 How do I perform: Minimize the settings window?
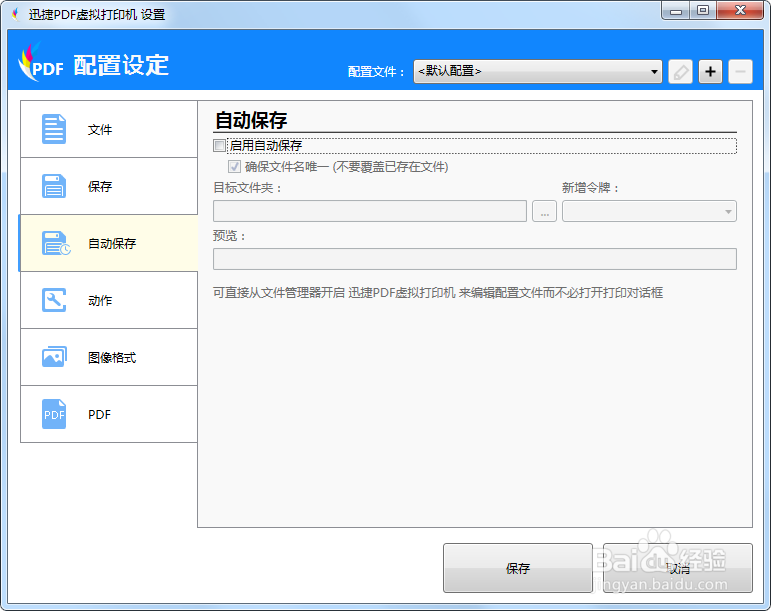point(676,10)
